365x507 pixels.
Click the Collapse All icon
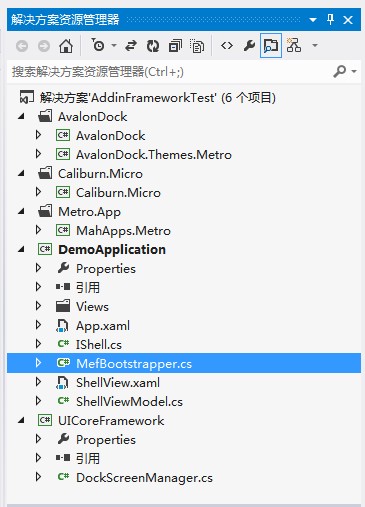175,46
